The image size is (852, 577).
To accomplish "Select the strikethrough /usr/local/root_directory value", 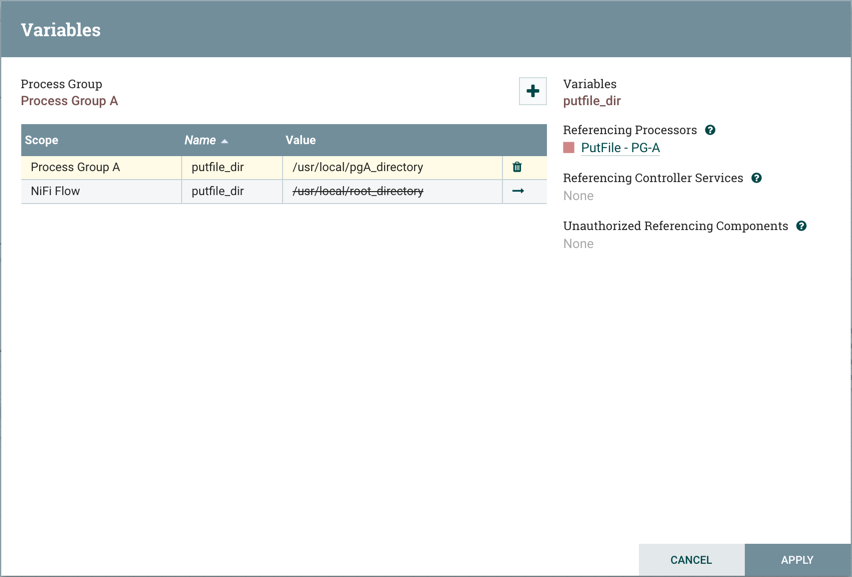I will (358, 191).
